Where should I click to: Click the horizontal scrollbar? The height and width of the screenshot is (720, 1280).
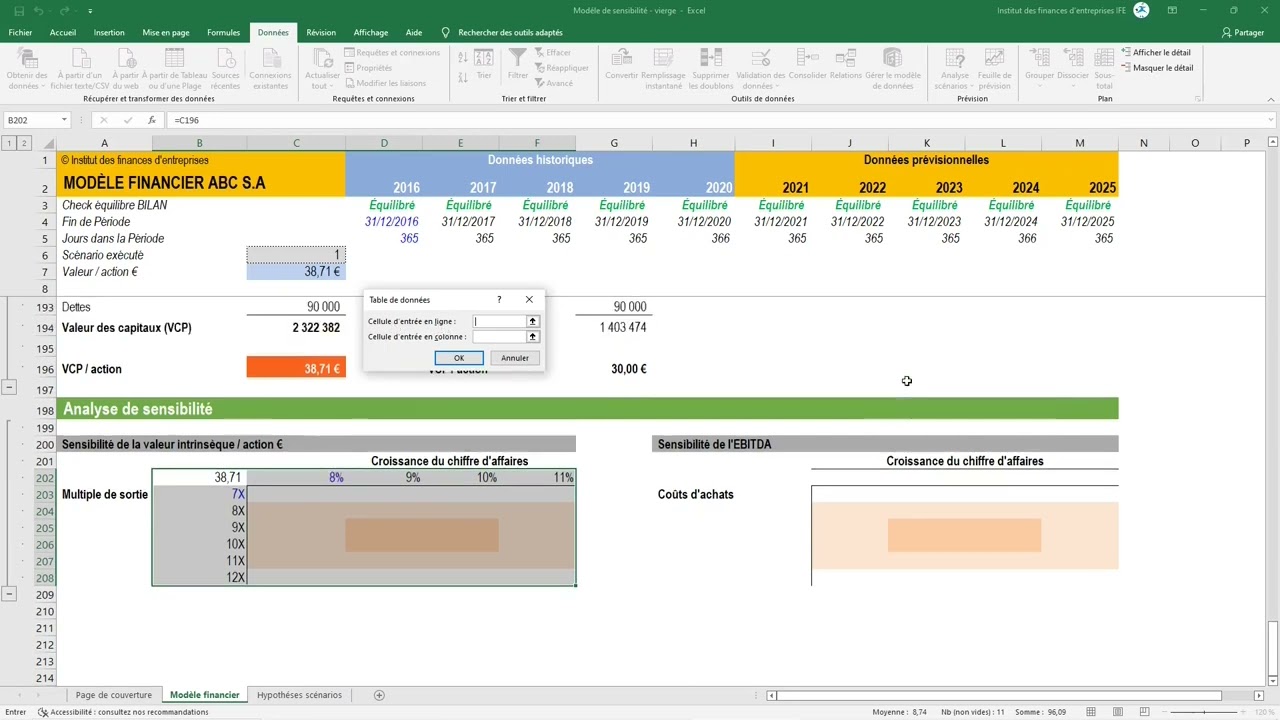point(998,695)
